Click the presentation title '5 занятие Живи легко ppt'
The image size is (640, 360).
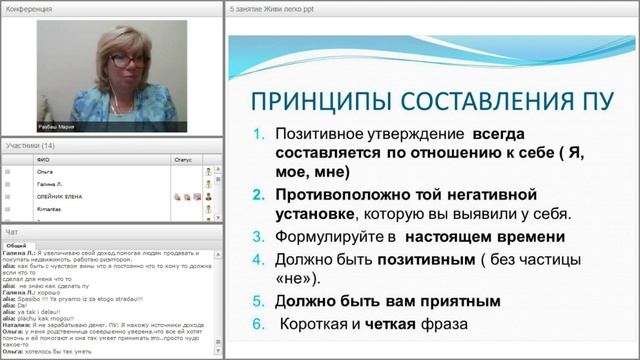coord(271,9)
